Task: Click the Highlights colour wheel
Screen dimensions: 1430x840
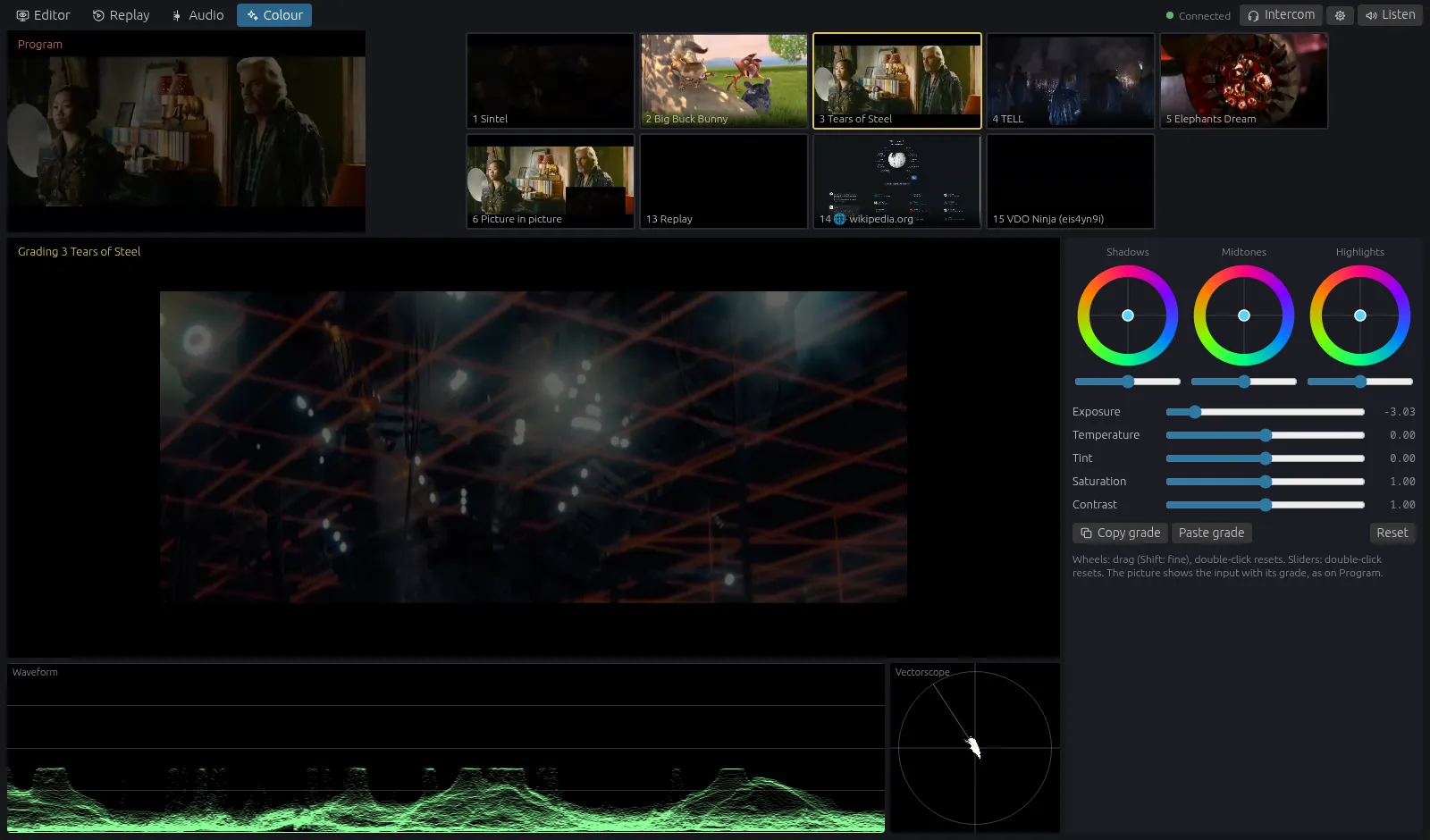Action: point(1360,315)
